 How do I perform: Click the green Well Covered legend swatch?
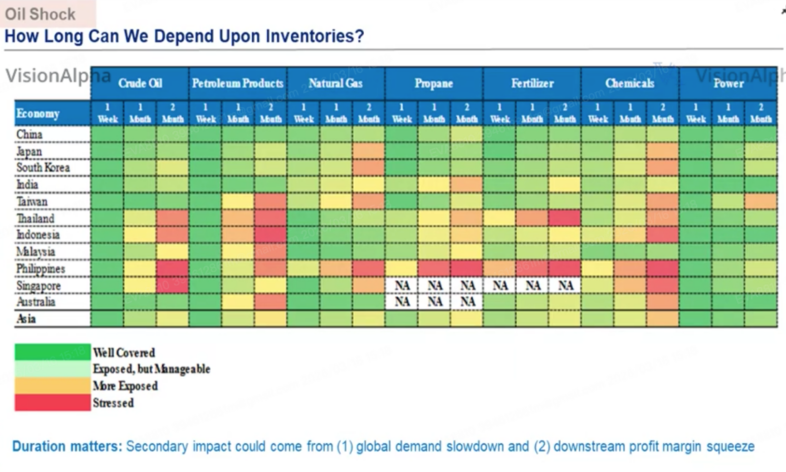tap(53, 352)
